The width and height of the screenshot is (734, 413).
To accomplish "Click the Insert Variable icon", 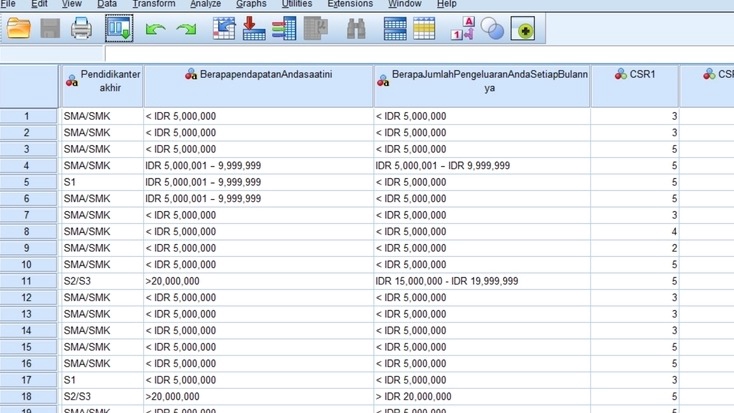I will click(x=424, y=29).
